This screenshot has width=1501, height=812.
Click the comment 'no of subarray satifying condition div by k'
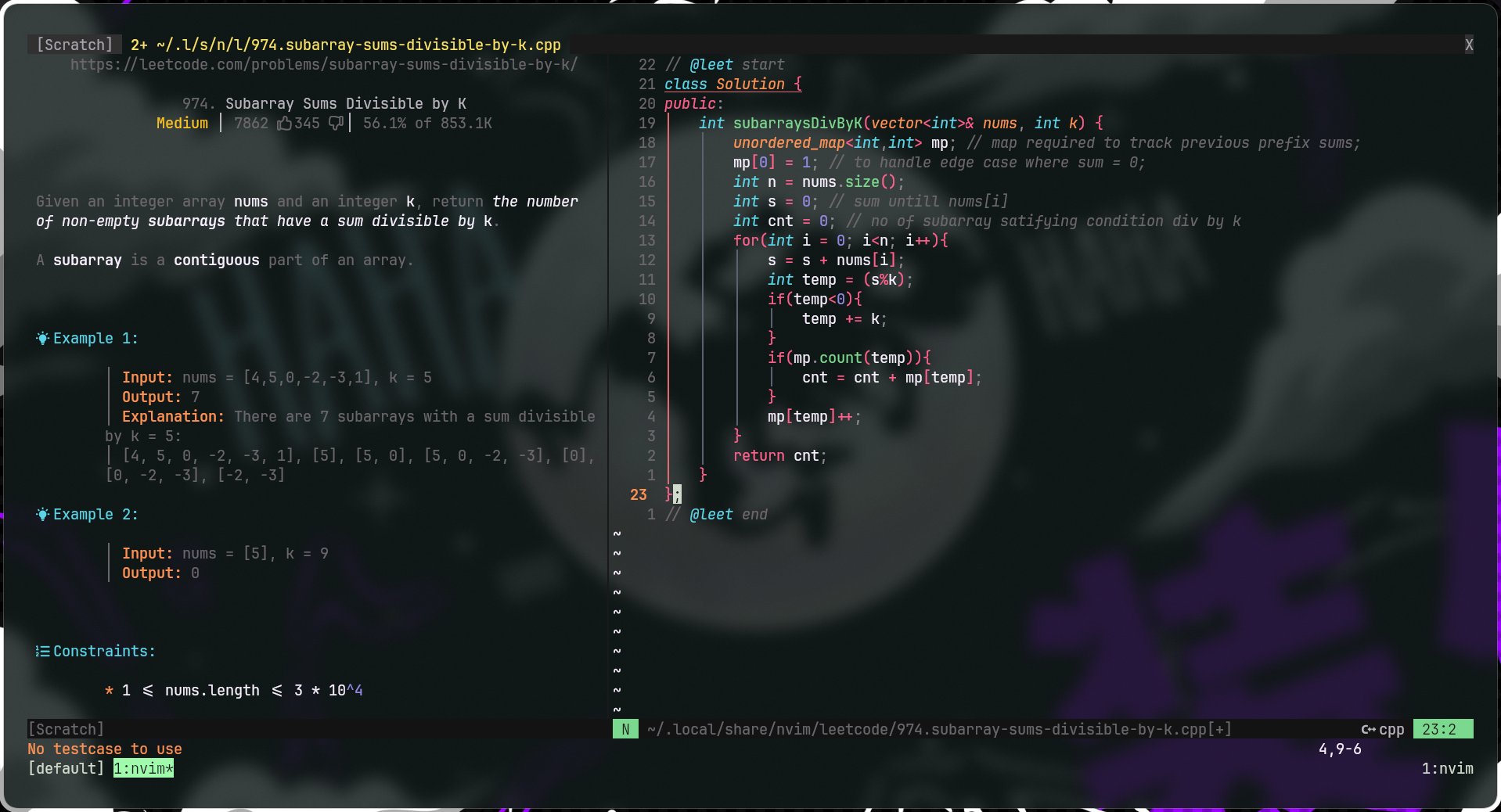pos(1056,221)
